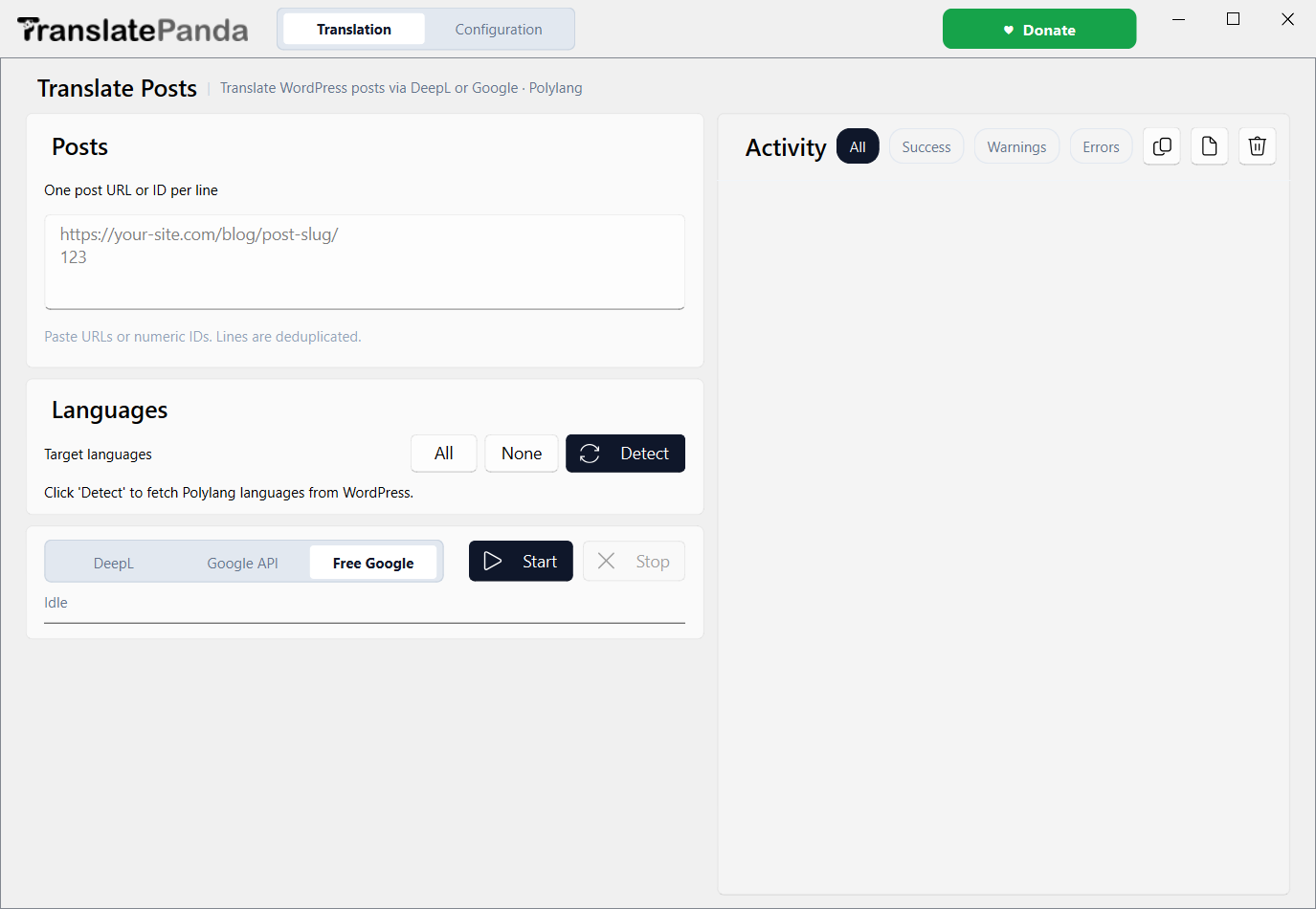The width and height of the screenshot is (1316, 909).
Task: Focus the post URL or ID text area
Action: 365,262
